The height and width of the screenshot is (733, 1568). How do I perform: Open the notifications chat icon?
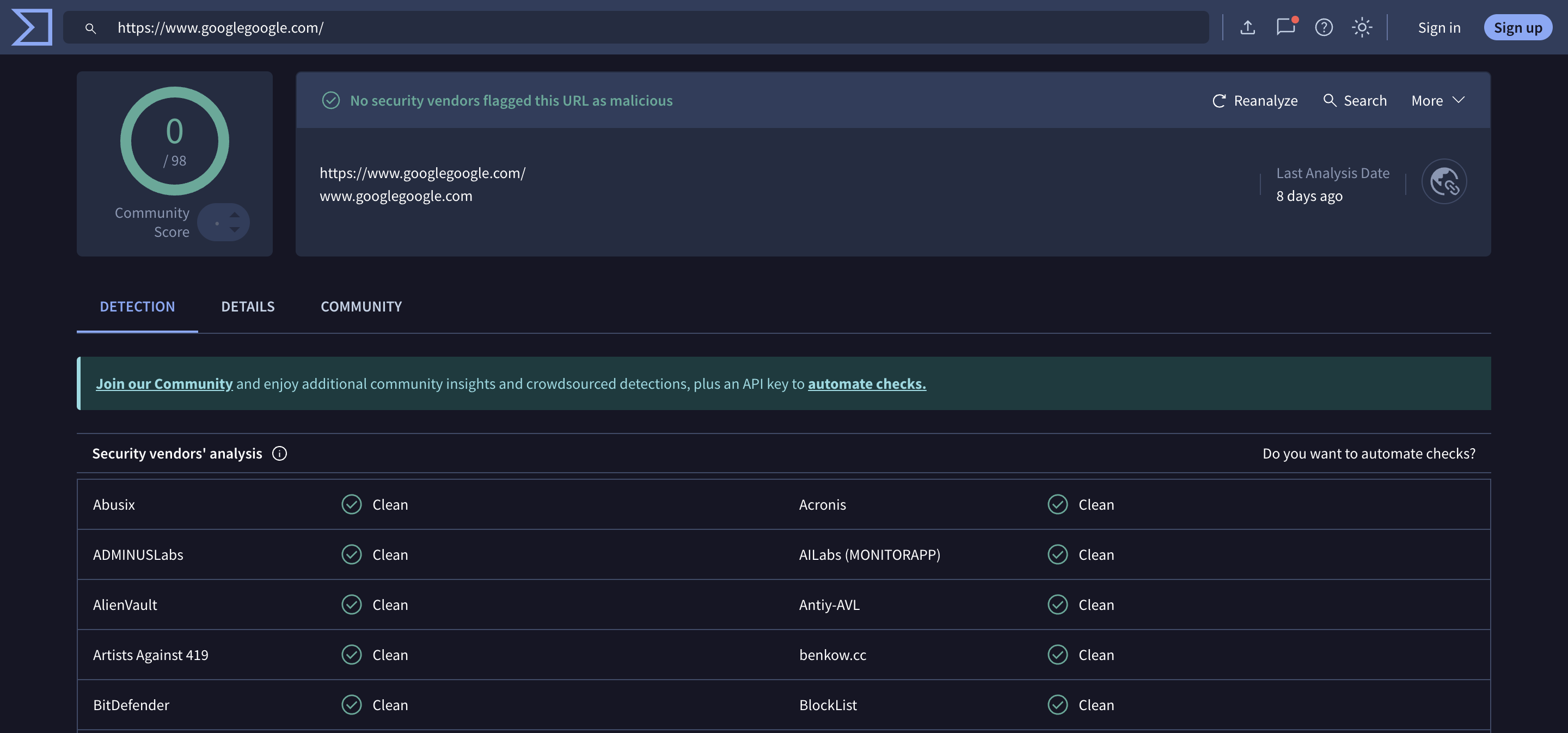1285,27
